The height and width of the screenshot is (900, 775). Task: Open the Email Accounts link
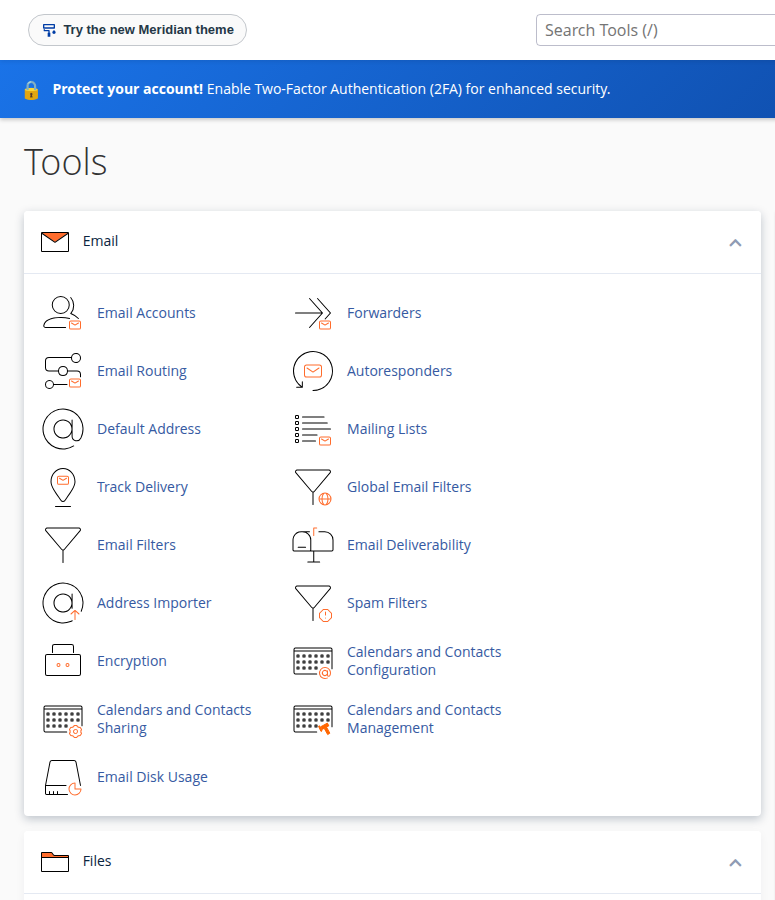coord(146,313)
